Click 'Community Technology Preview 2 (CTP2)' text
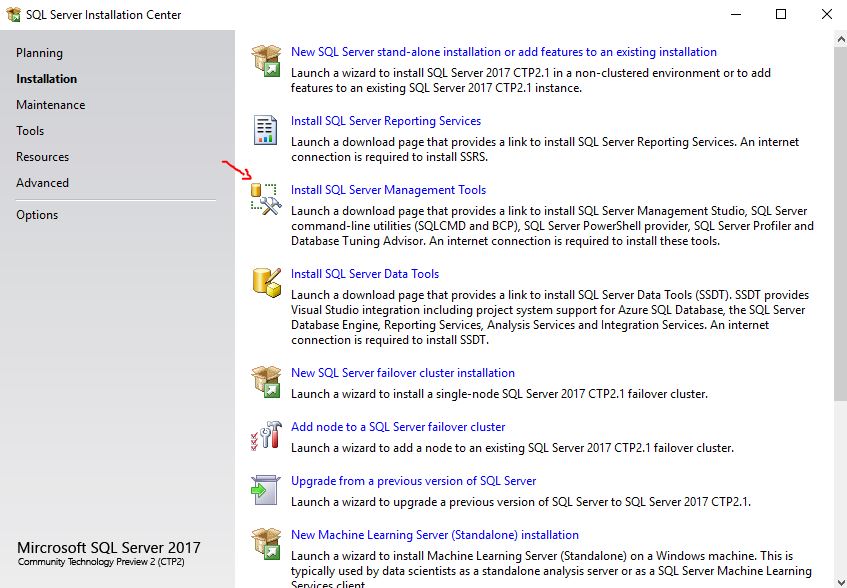Screen dimensions: 847x588 click(x=101, y=562)
